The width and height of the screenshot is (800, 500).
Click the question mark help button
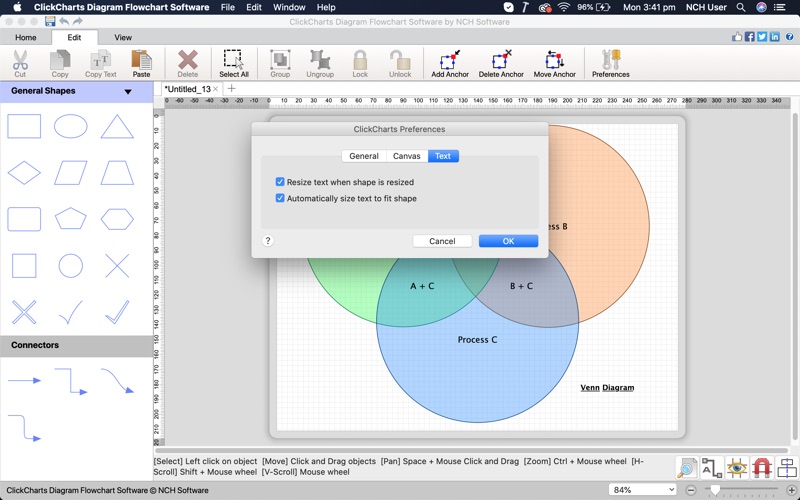point(268,241)
